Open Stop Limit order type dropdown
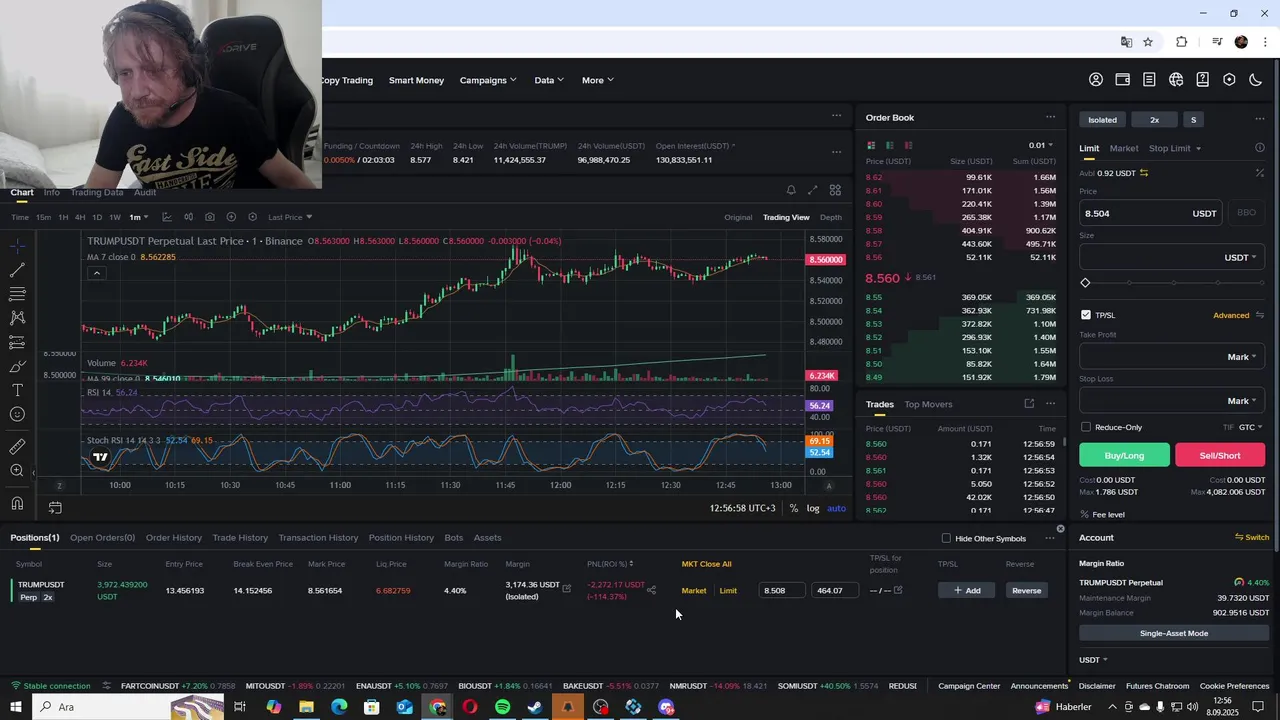 (x=1175, y=148)
